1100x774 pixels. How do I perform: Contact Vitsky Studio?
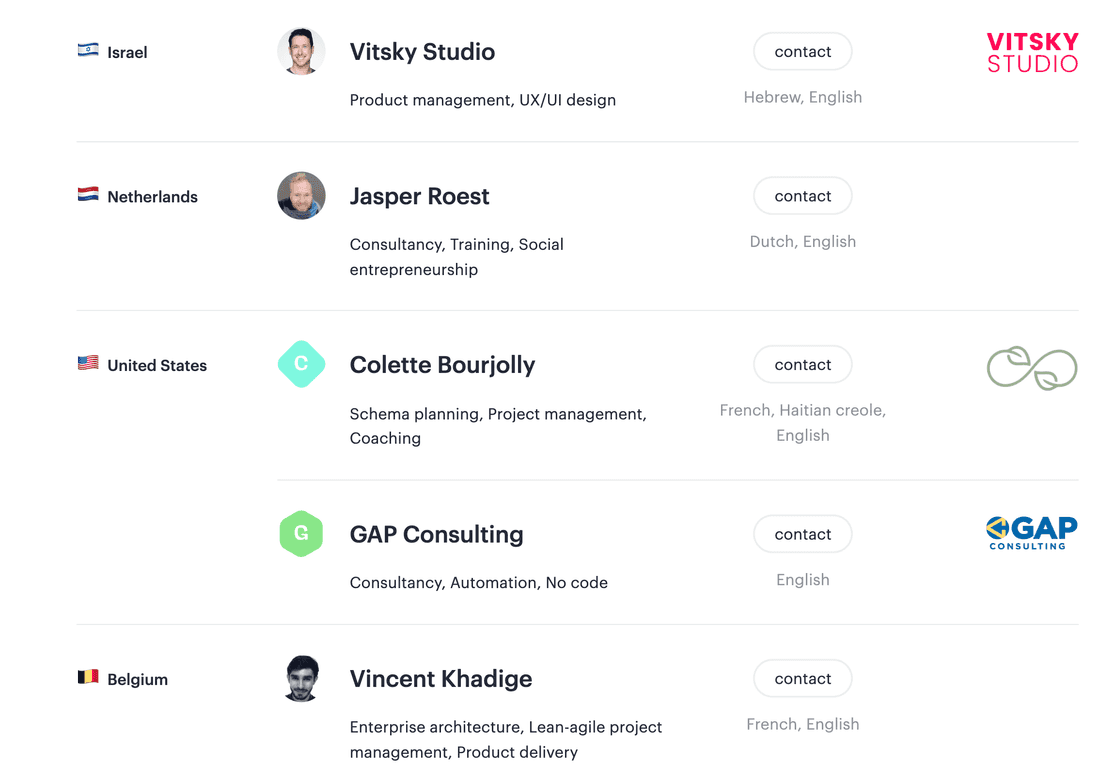[802, 52]
